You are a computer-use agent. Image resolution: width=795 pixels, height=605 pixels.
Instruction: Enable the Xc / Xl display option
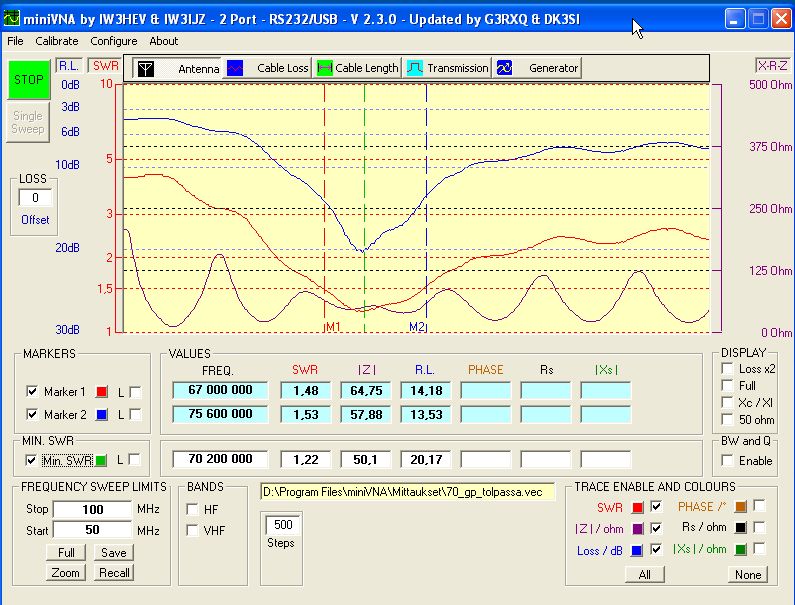[x=728, y=402]
